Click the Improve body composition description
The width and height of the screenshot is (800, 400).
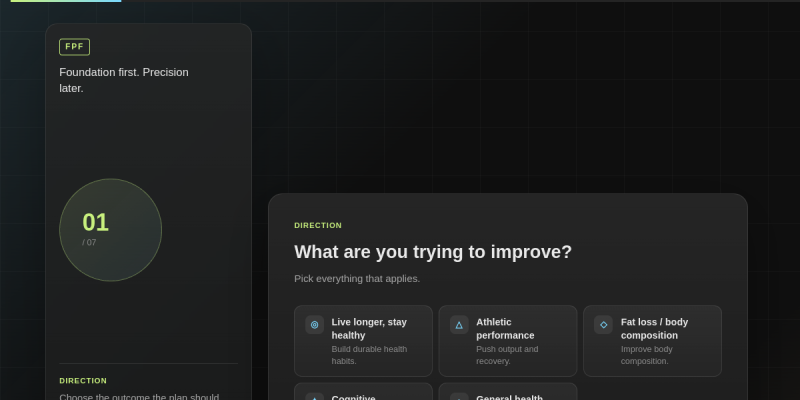pyautogui.click(x=646, y=355)
